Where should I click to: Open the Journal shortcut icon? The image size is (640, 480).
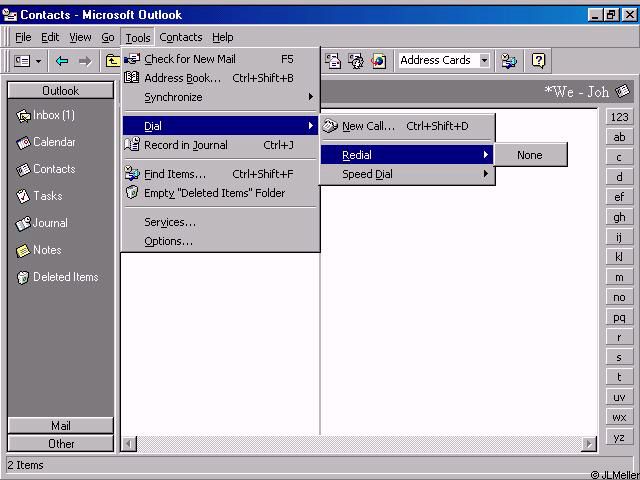tap(23, 223)
